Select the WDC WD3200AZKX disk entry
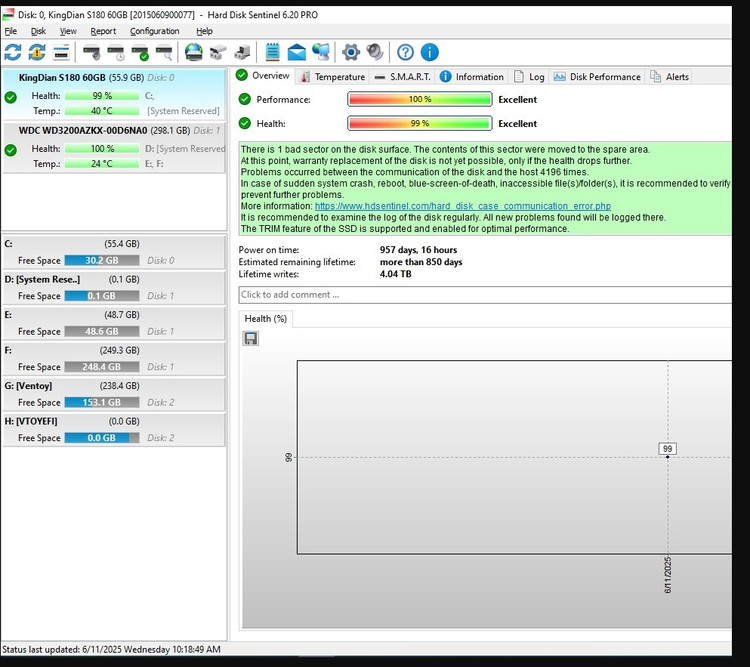 (114, 147)
